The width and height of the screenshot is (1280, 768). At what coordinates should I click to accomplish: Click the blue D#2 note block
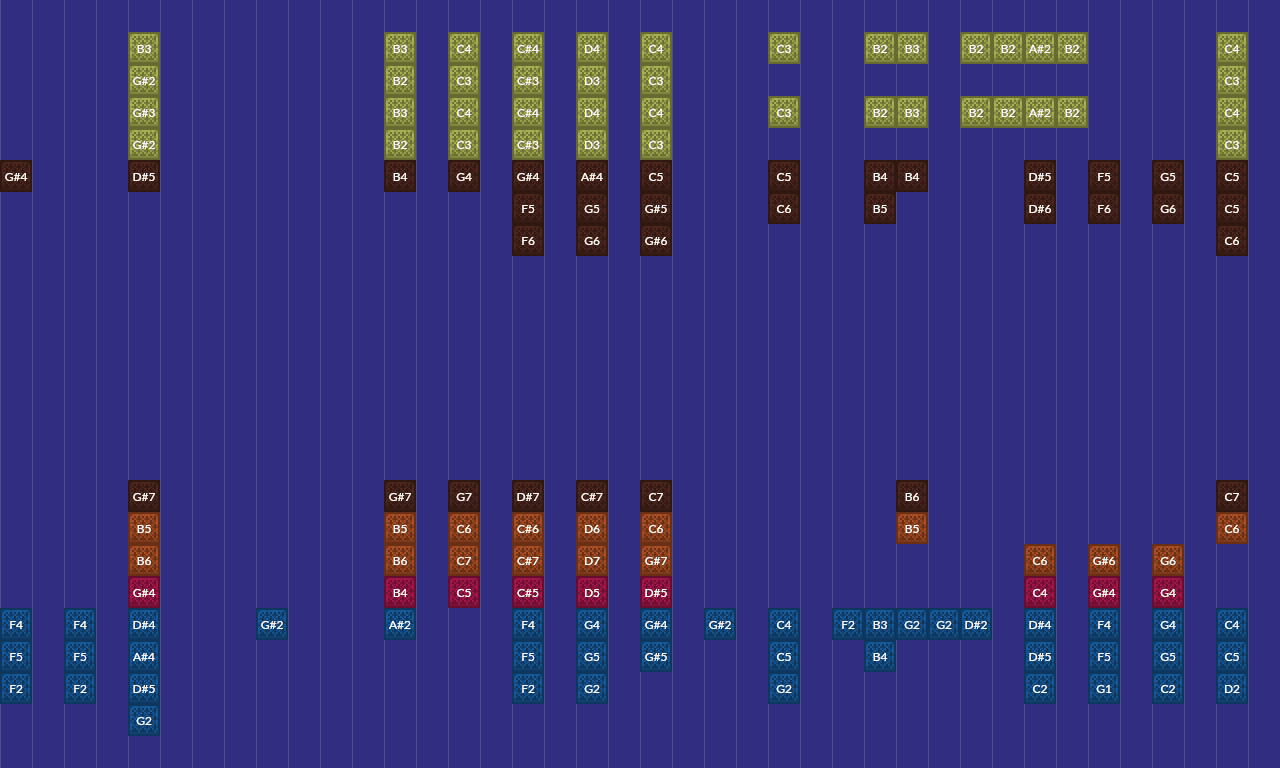976,625
